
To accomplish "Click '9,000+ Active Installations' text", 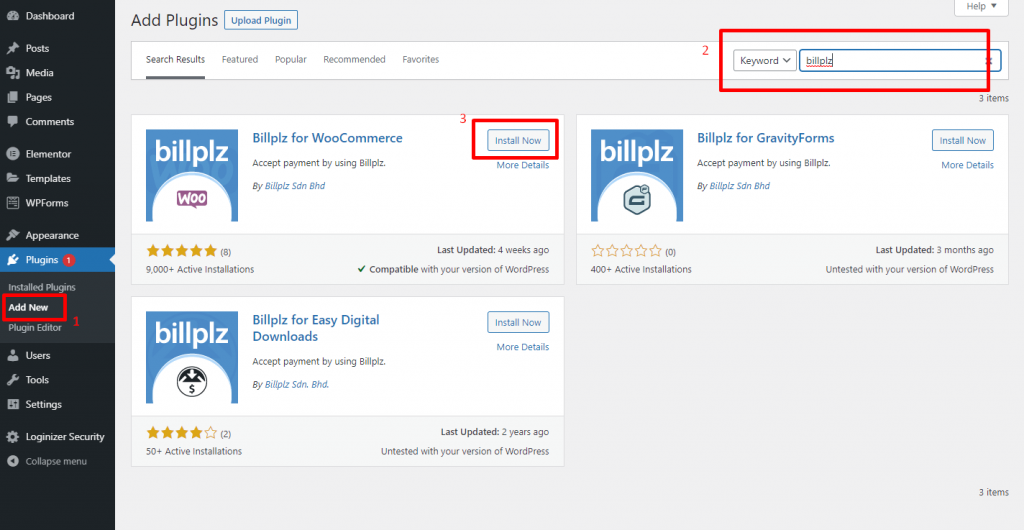I will pos(200,269).
